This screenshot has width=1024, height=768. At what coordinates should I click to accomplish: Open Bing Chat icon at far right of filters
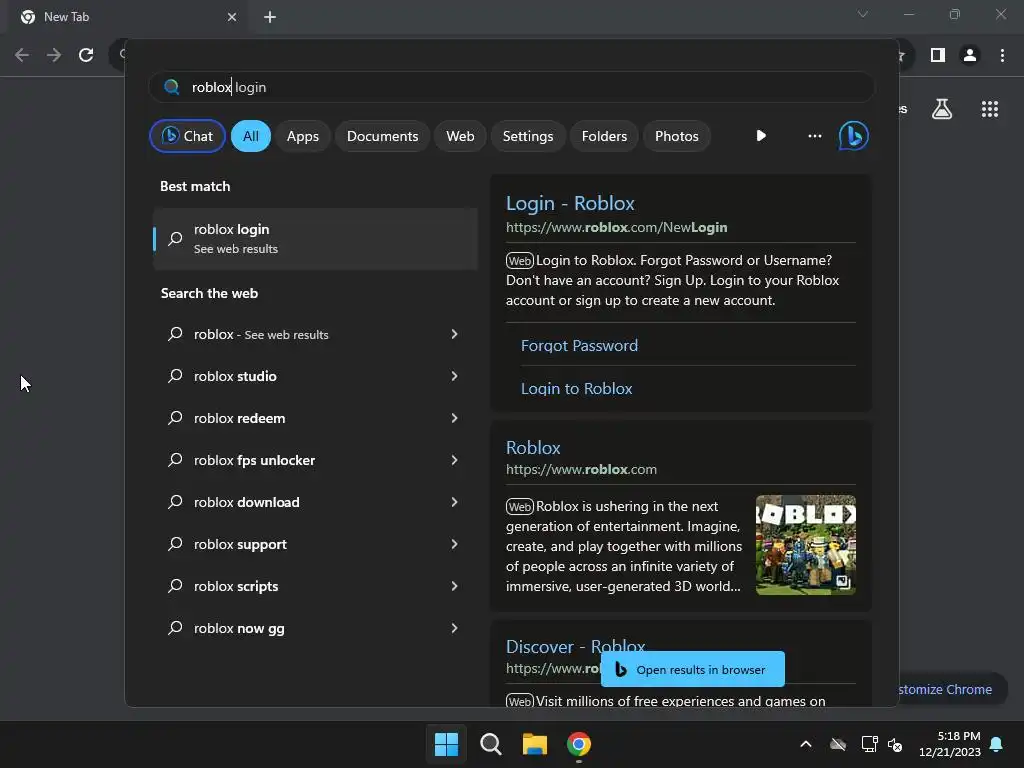click(x=853, y=136)
